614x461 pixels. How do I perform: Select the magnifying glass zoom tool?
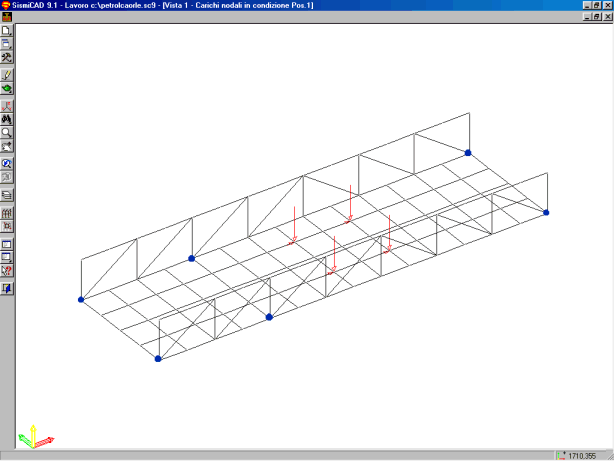7,132
